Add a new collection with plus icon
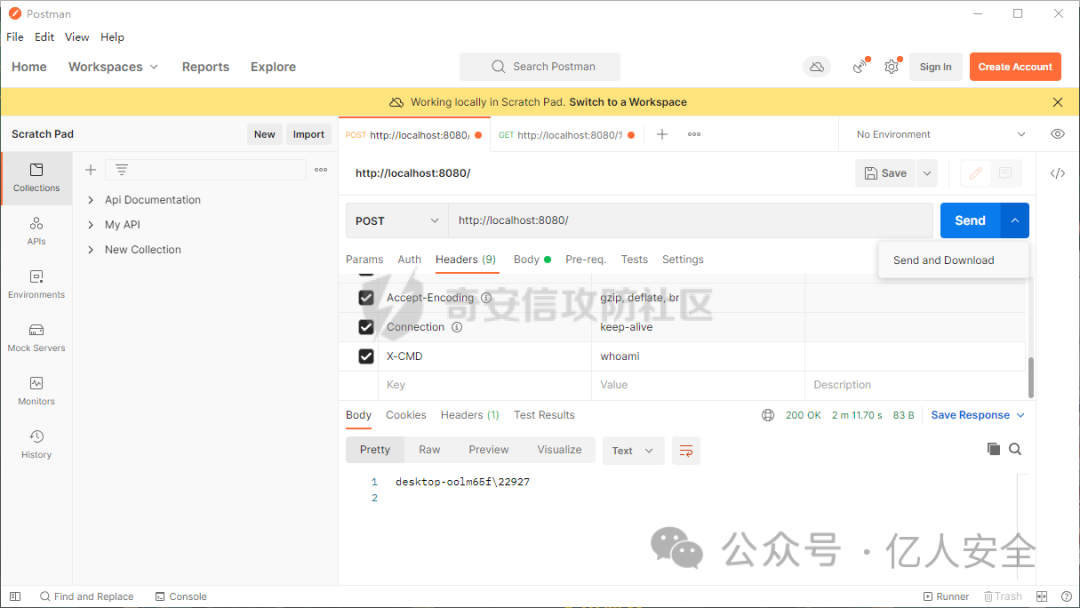 click(90, 169)
